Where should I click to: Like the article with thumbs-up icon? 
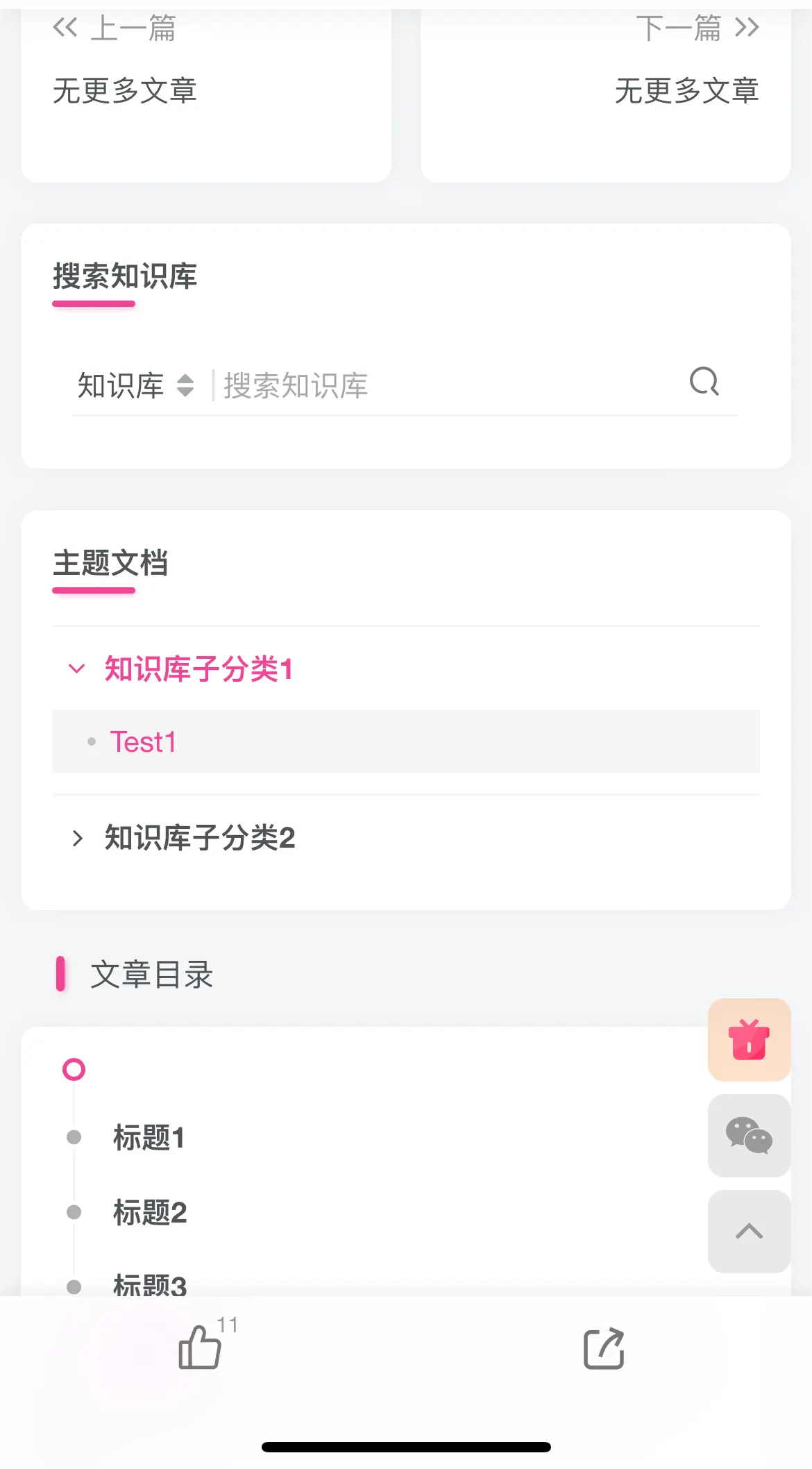click(201, 1347)
